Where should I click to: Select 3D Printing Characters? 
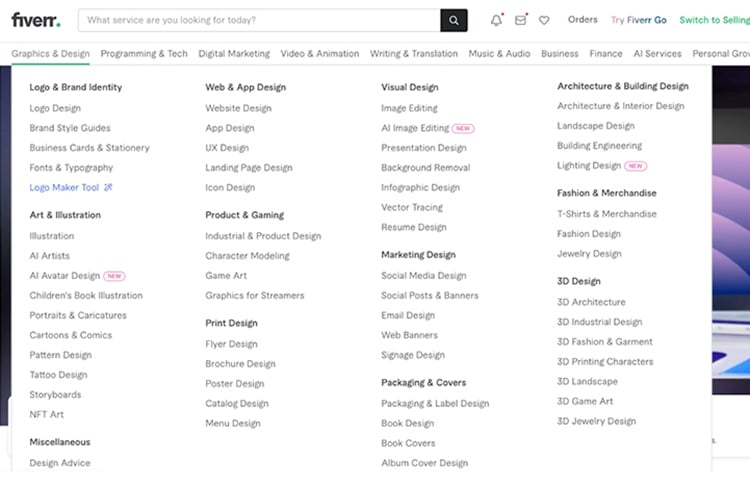click(x=605, y=362)
